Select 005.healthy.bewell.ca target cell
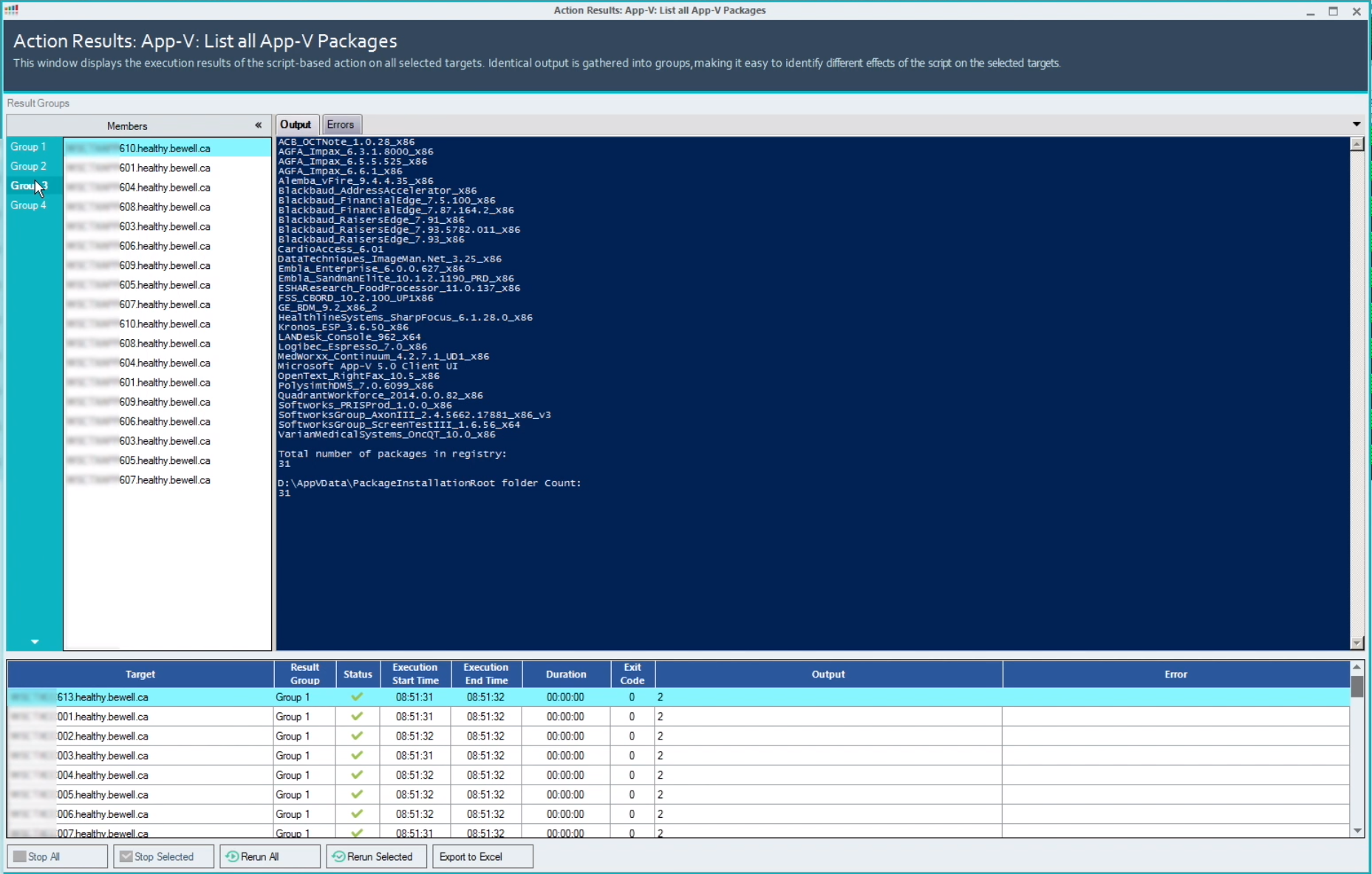This screenshot has height=874, width=1372. (x=140, y=795)
